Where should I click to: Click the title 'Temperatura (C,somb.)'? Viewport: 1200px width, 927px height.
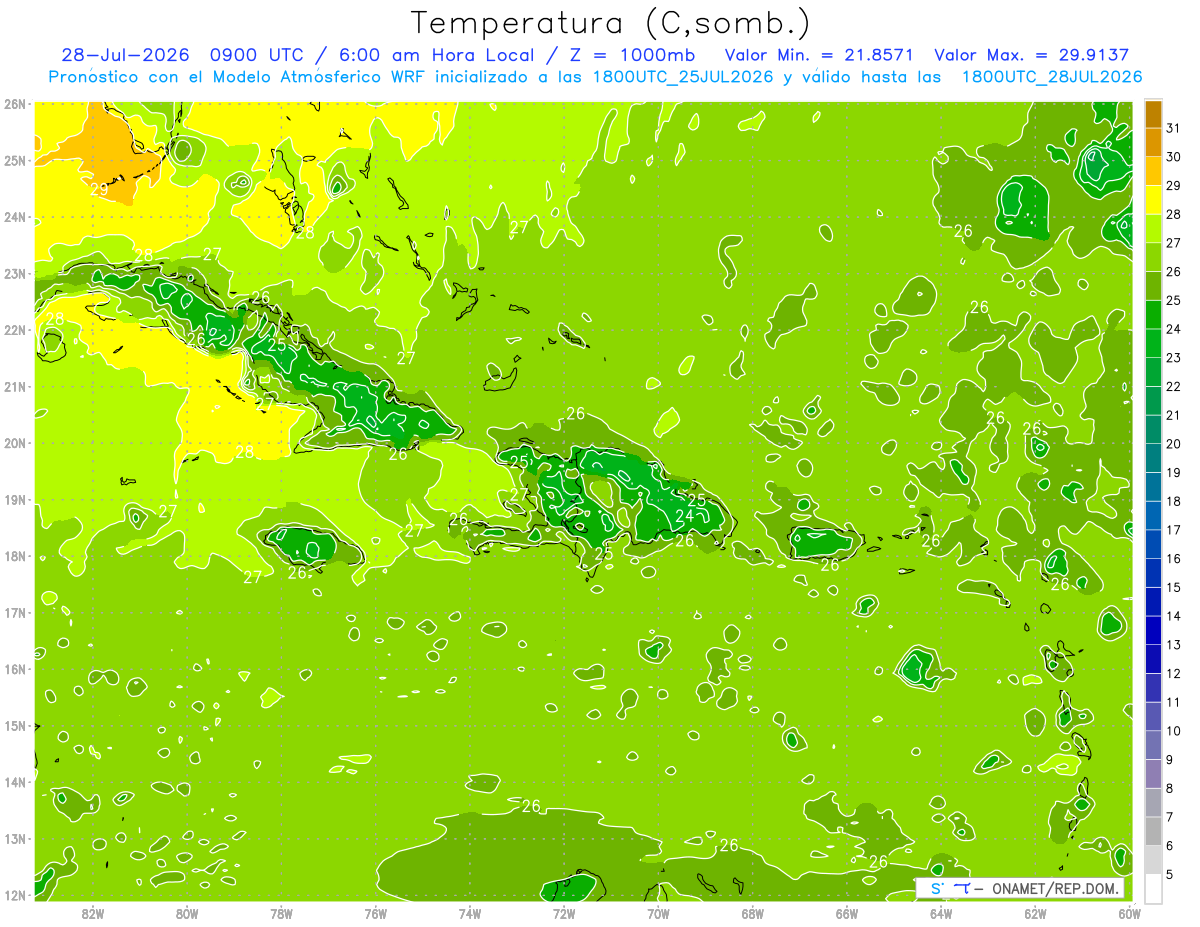(610, 23)
